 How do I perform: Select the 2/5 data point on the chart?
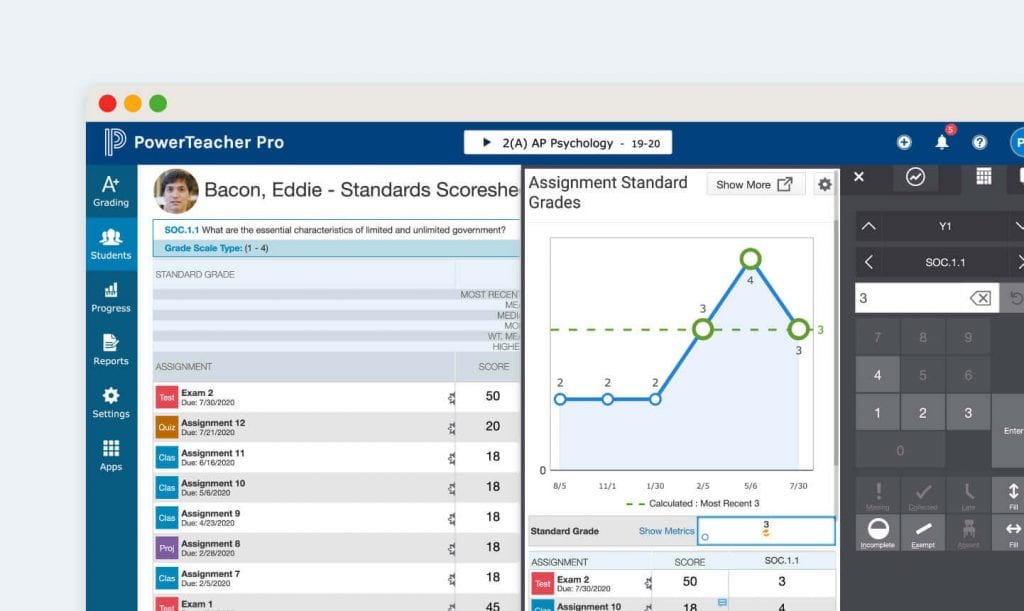point(703,329)
